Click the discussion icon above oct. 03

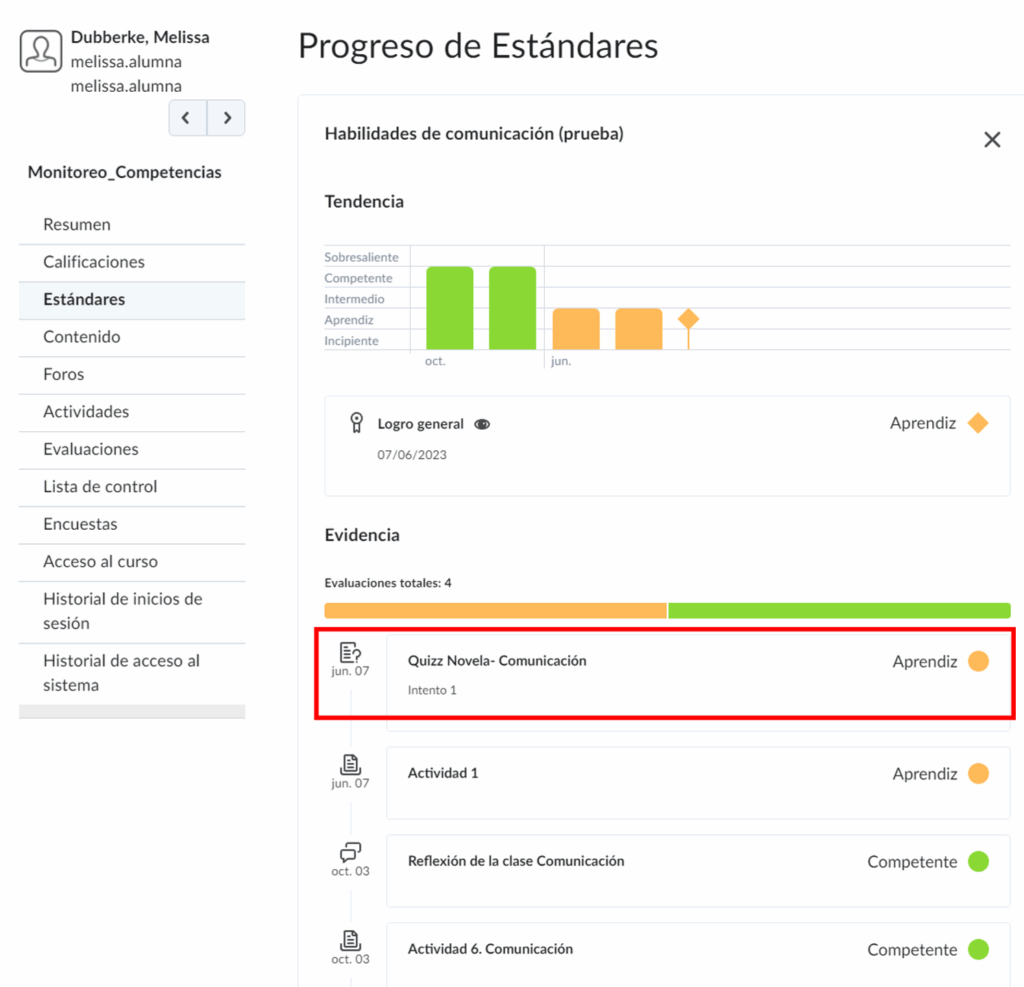350,852
